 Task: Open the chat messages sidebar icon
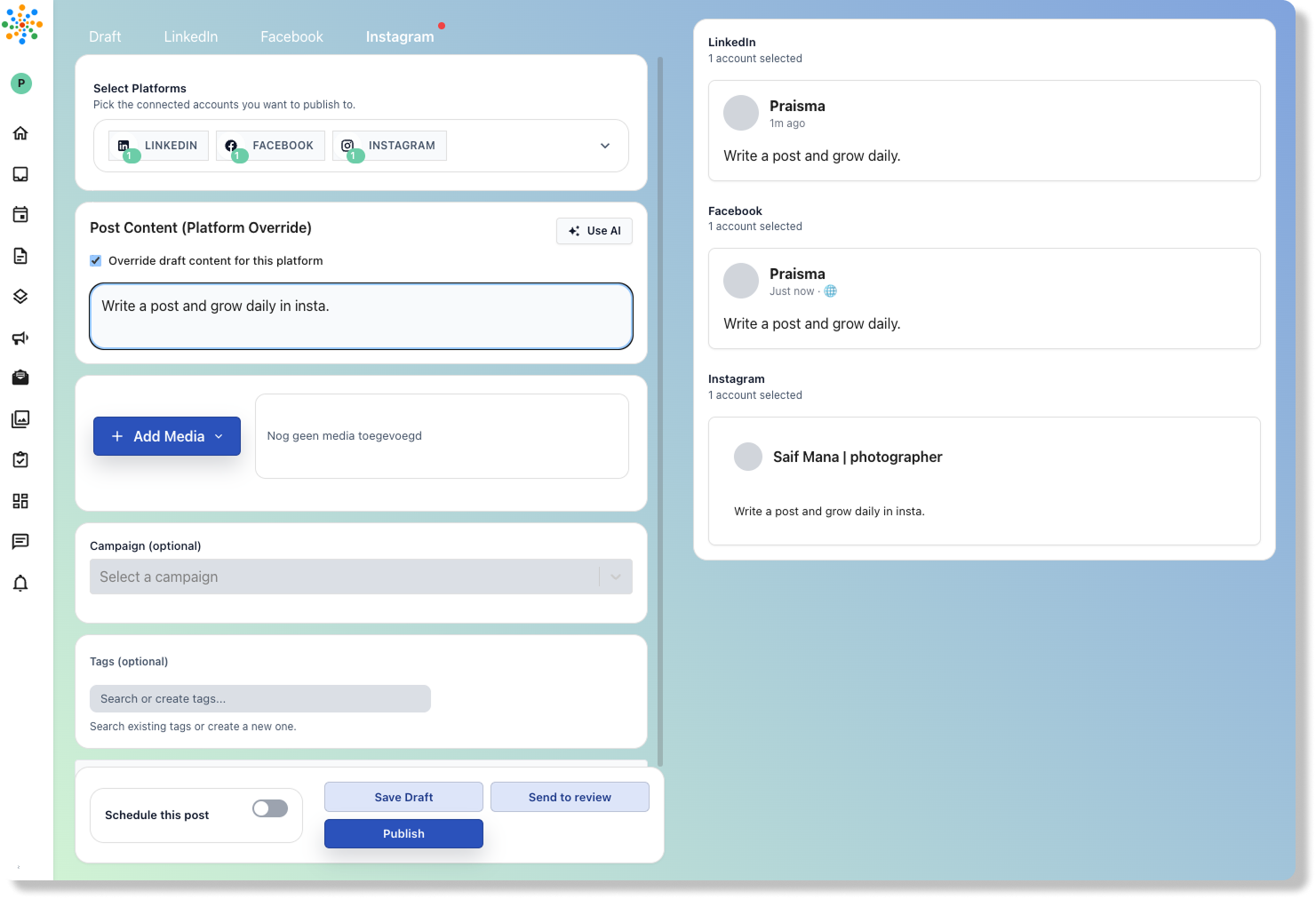point(20,542)
